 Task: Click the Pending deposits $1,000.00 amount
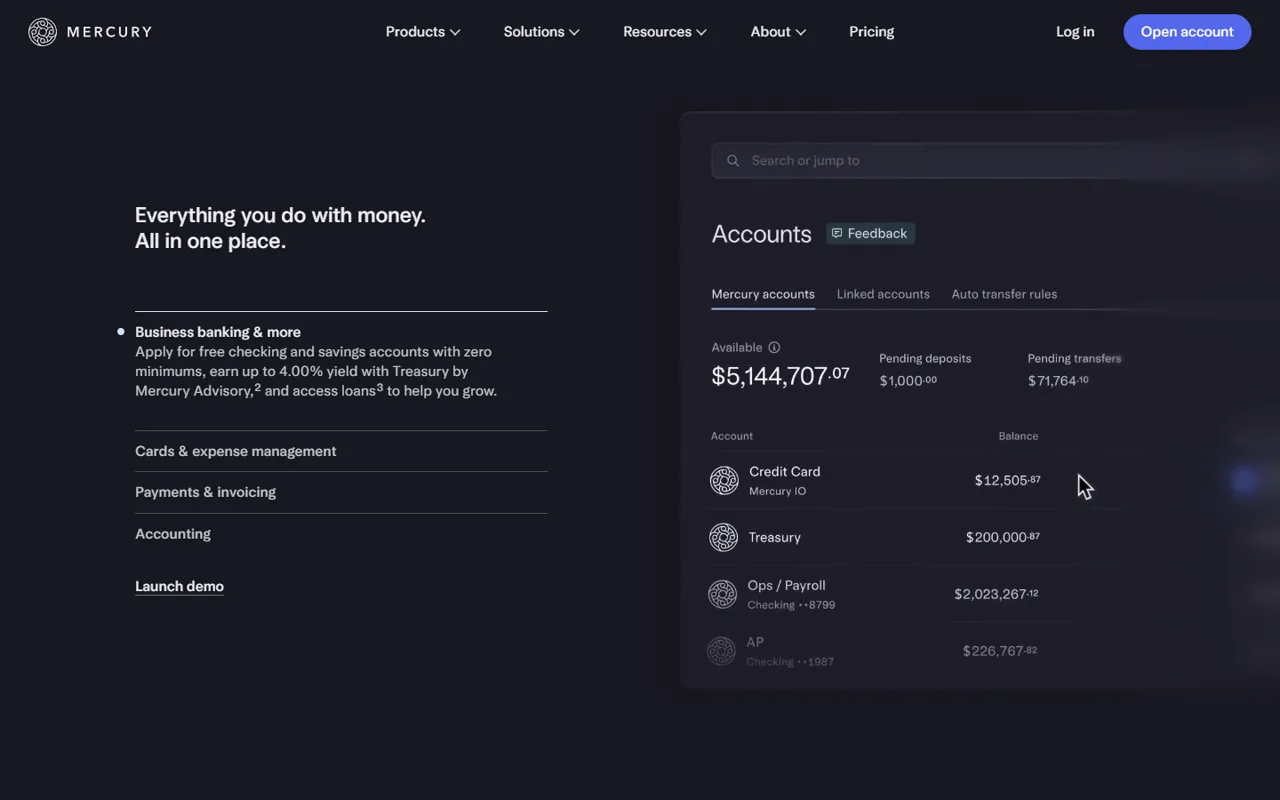click(x=908, y=381)
